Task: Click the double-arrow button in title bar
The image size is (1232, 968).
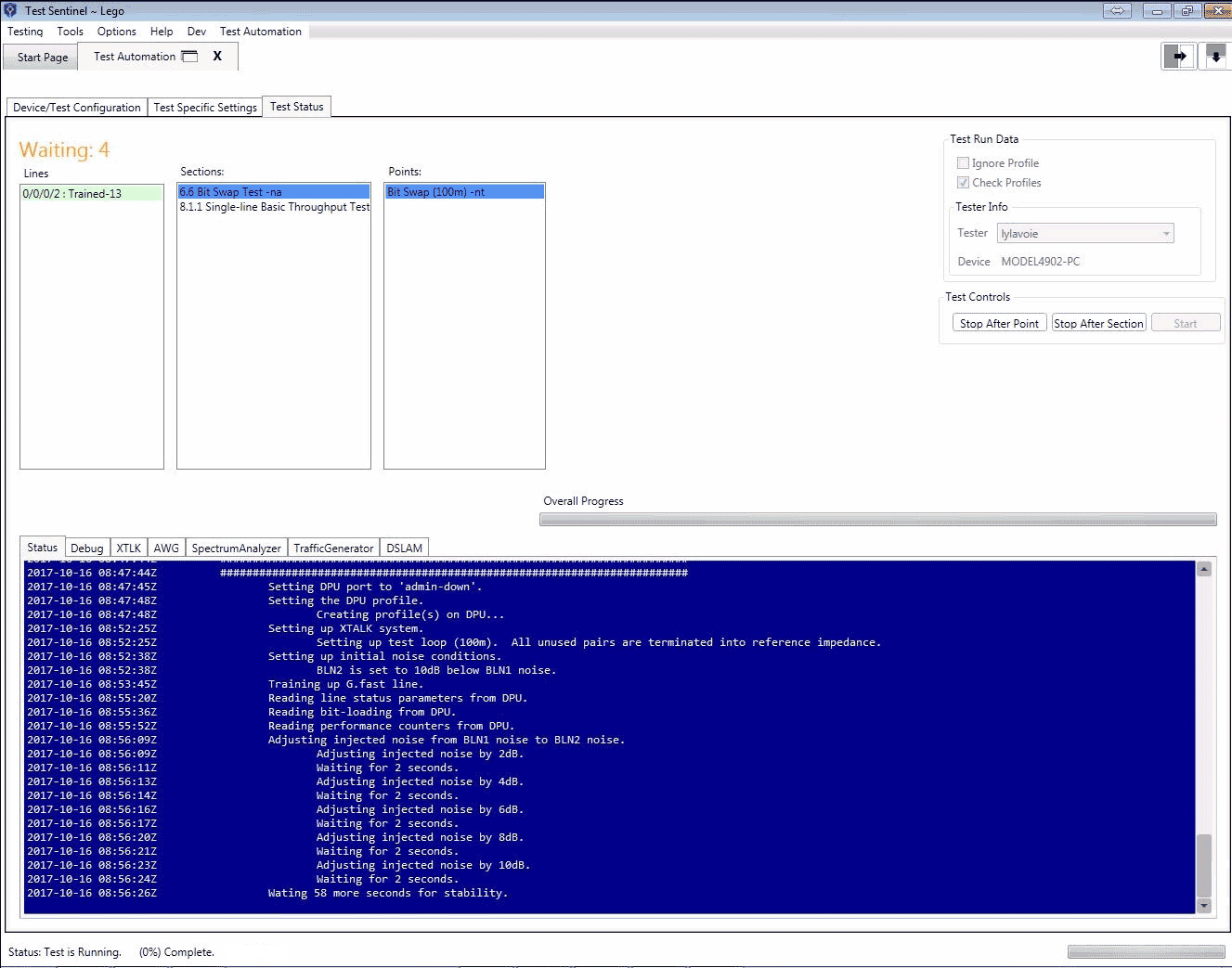Action: click(1118, 11)
